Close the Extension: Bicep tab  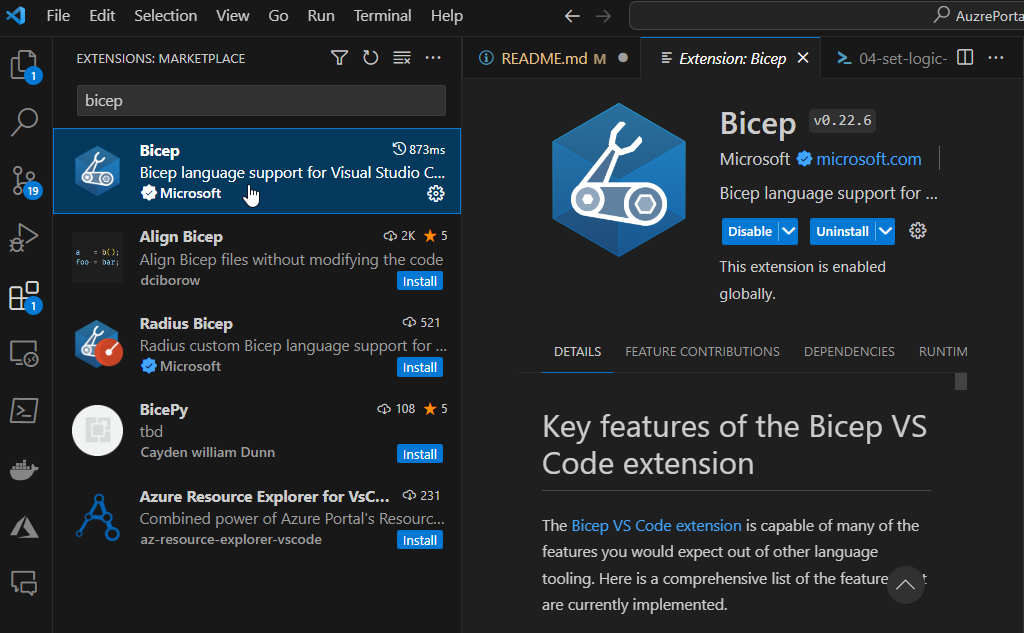pos(803,58)
